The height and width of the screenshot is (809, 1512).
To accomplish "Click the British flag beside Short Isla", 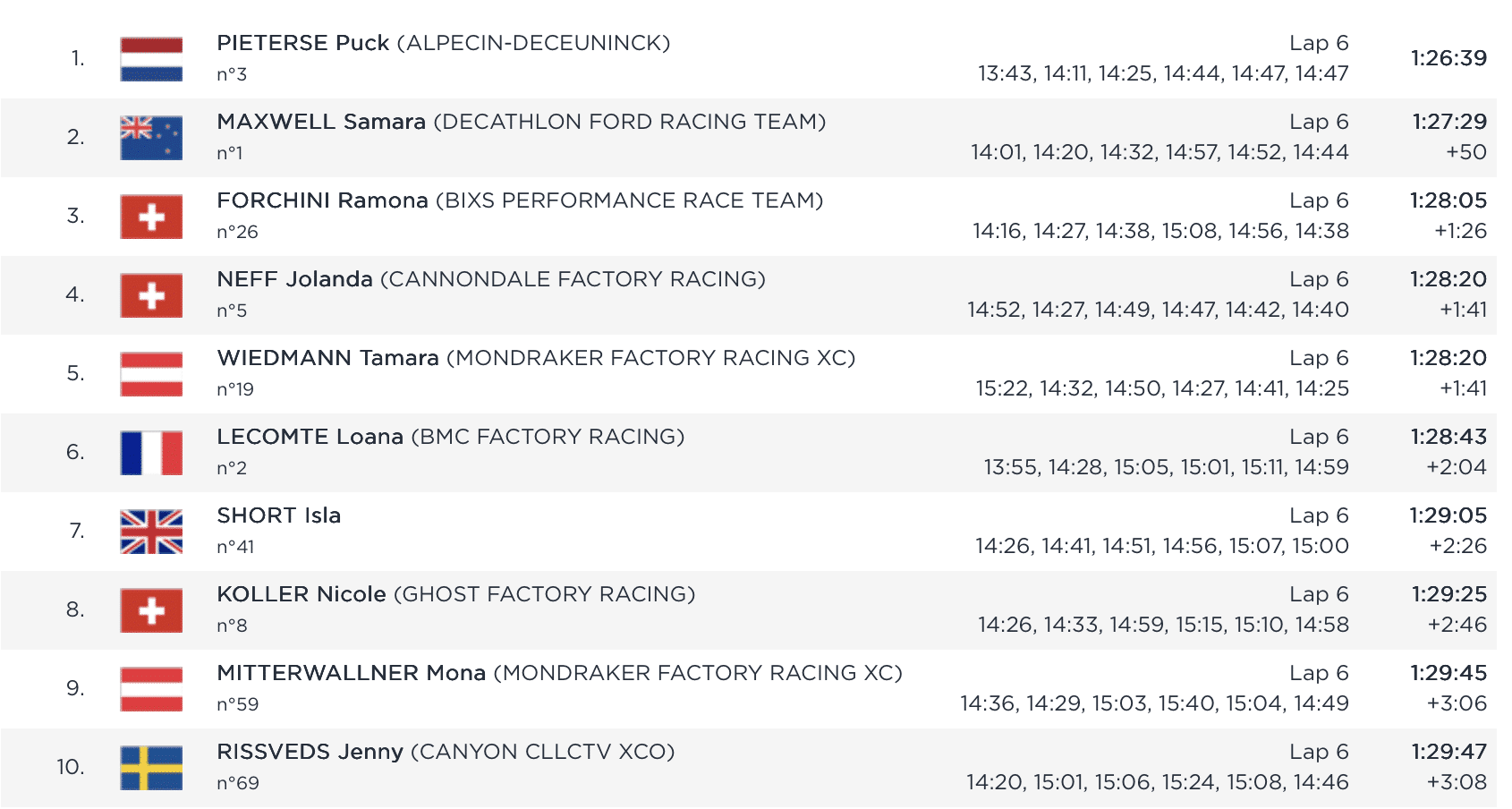I will pos(151,532).
